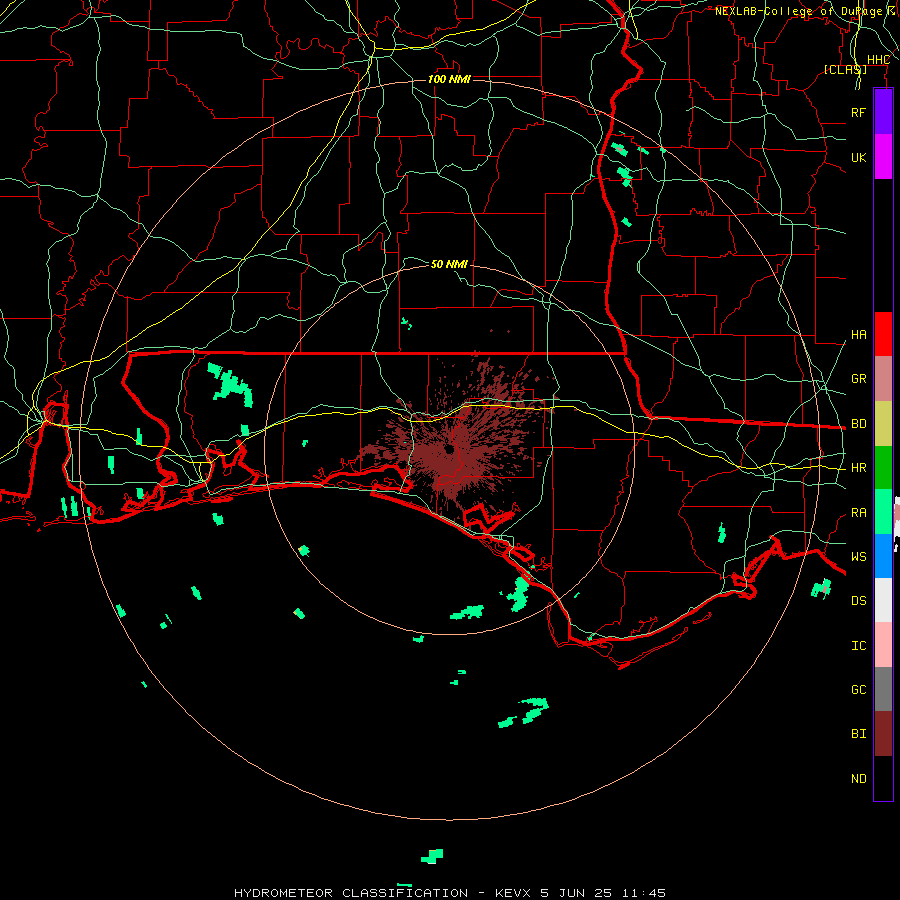Screen dimensions: 900x900
Task: Click the DS legend label
Action: [858, 601]
